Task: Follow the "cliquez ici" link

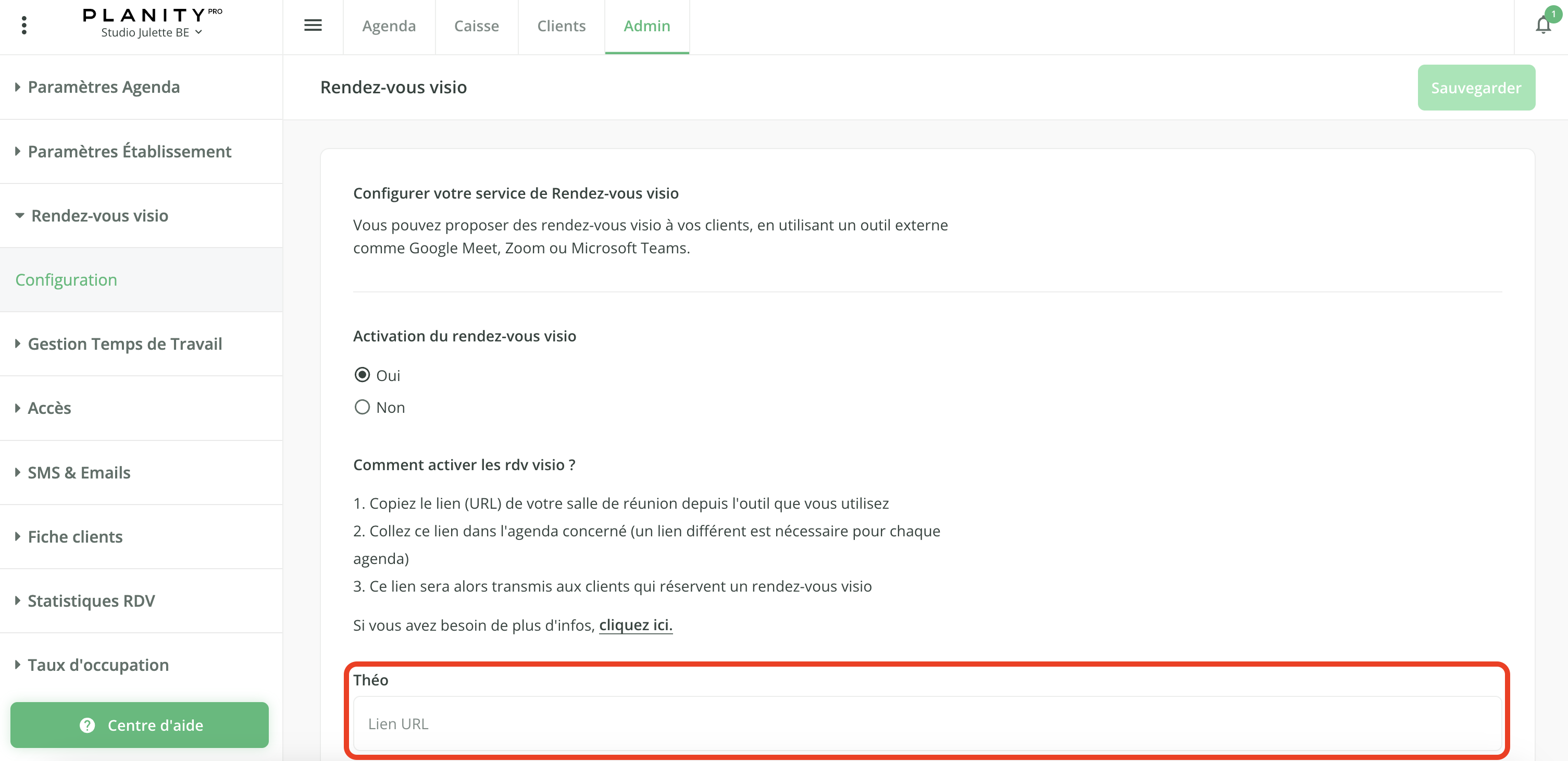Action: pos(636,625)
